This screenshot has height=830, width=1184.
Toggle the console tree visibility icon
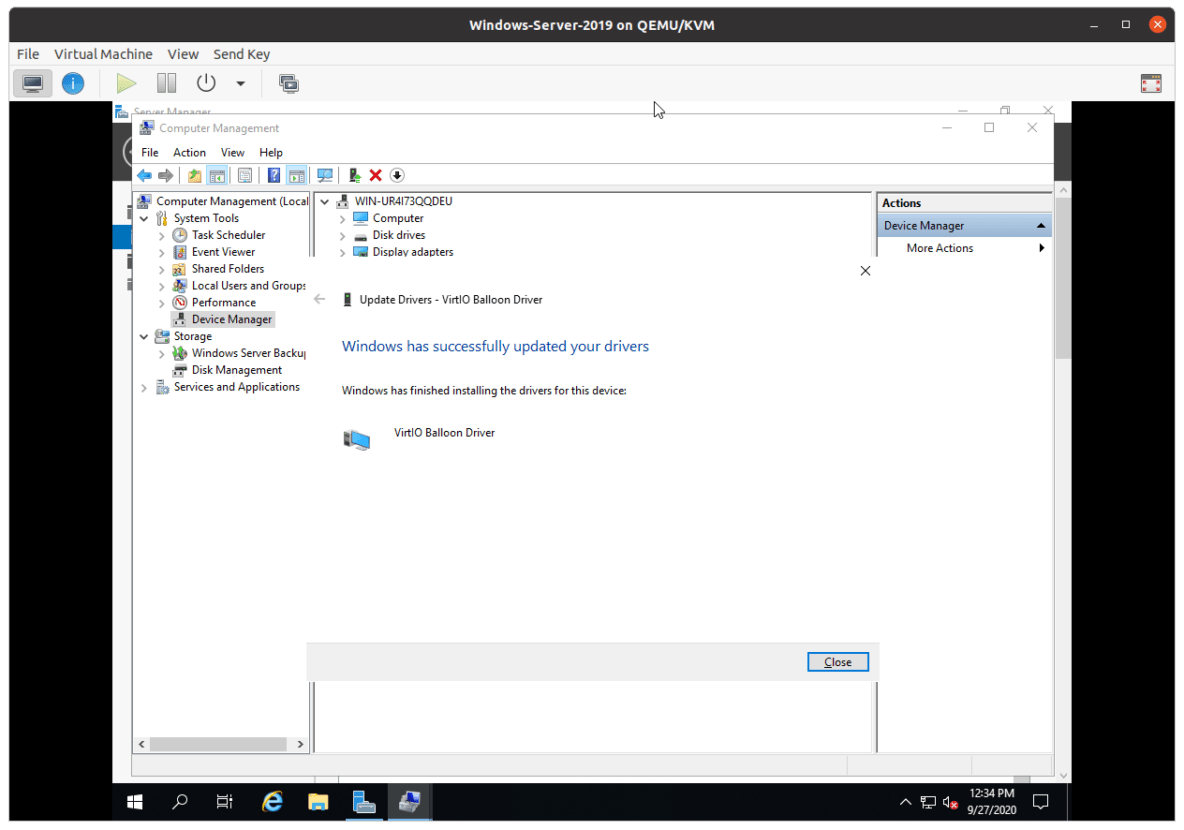tap(218, 175)
